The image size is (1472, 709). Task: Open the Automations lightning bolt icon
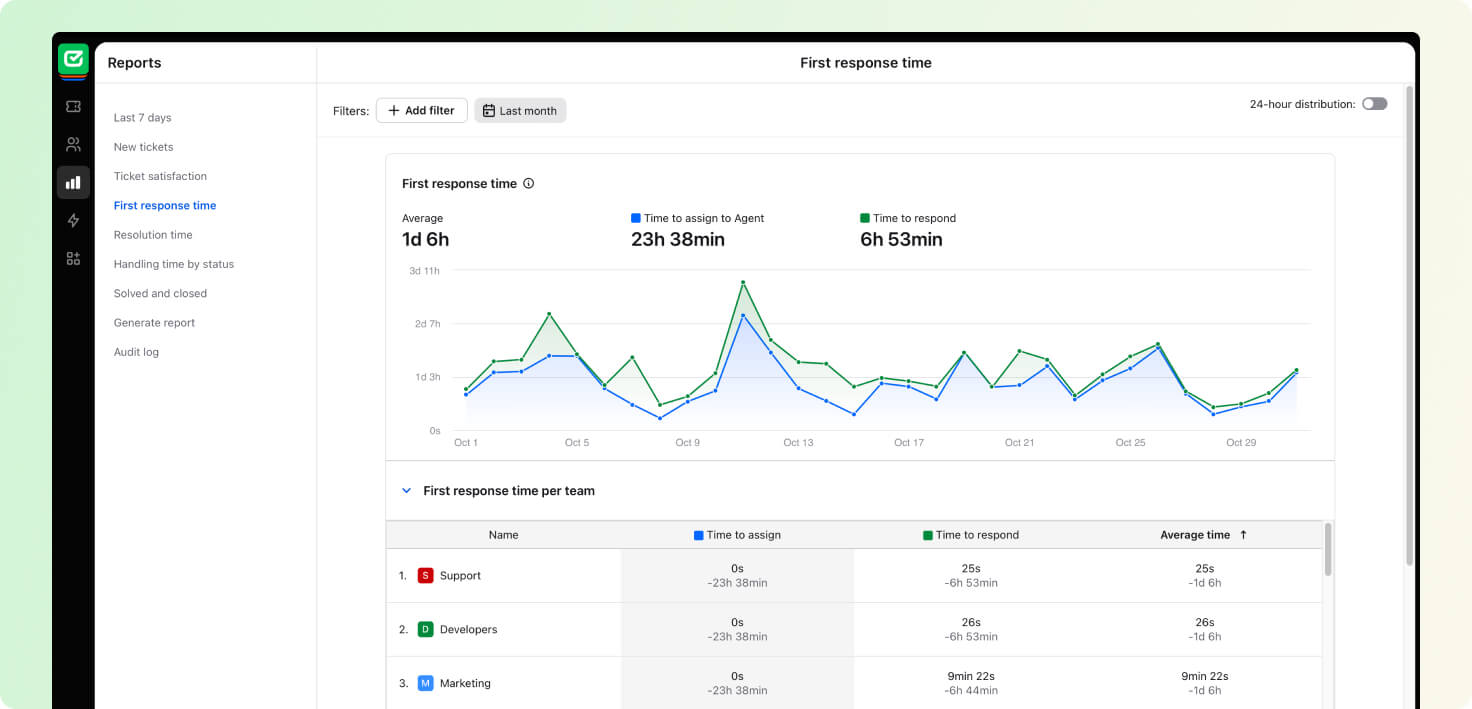pyautogui.click(x=73, y=220)
